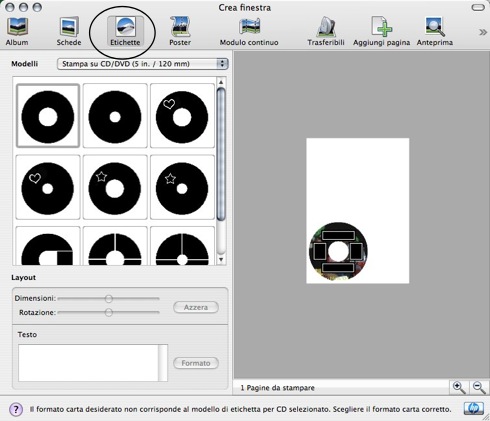Toggle toolbar with title bar pill button
Viewport: 490px width, 421px height.
(x=478, y=7)
